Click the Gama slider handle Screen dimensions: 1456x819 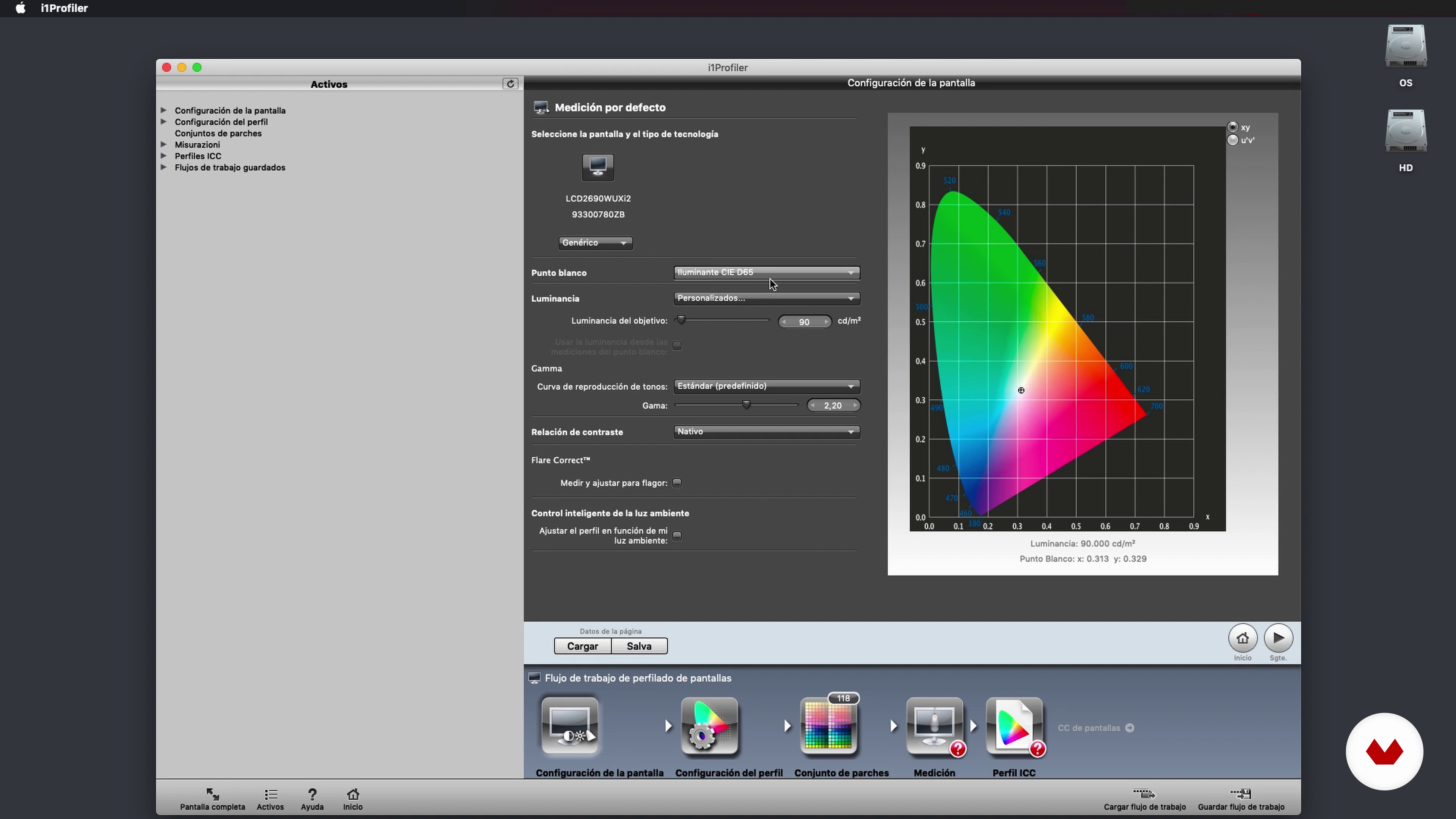click(746, 405)
